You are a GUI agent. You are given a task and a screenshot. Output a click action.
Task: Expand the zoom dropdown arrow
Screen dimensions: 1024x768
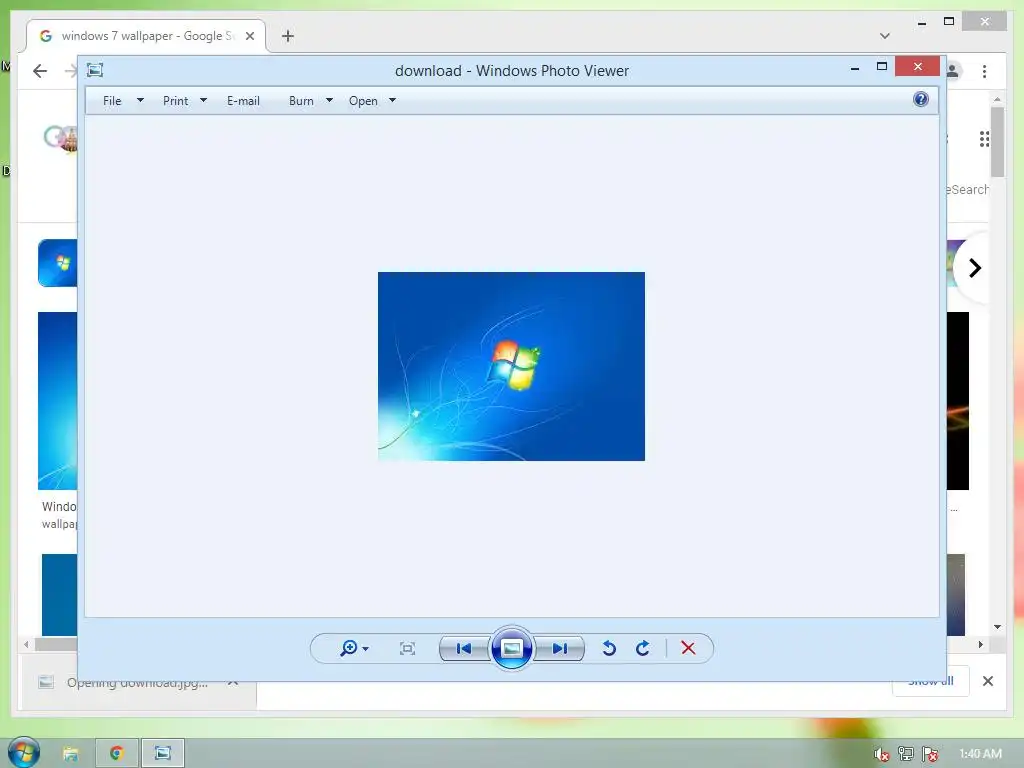366,649
